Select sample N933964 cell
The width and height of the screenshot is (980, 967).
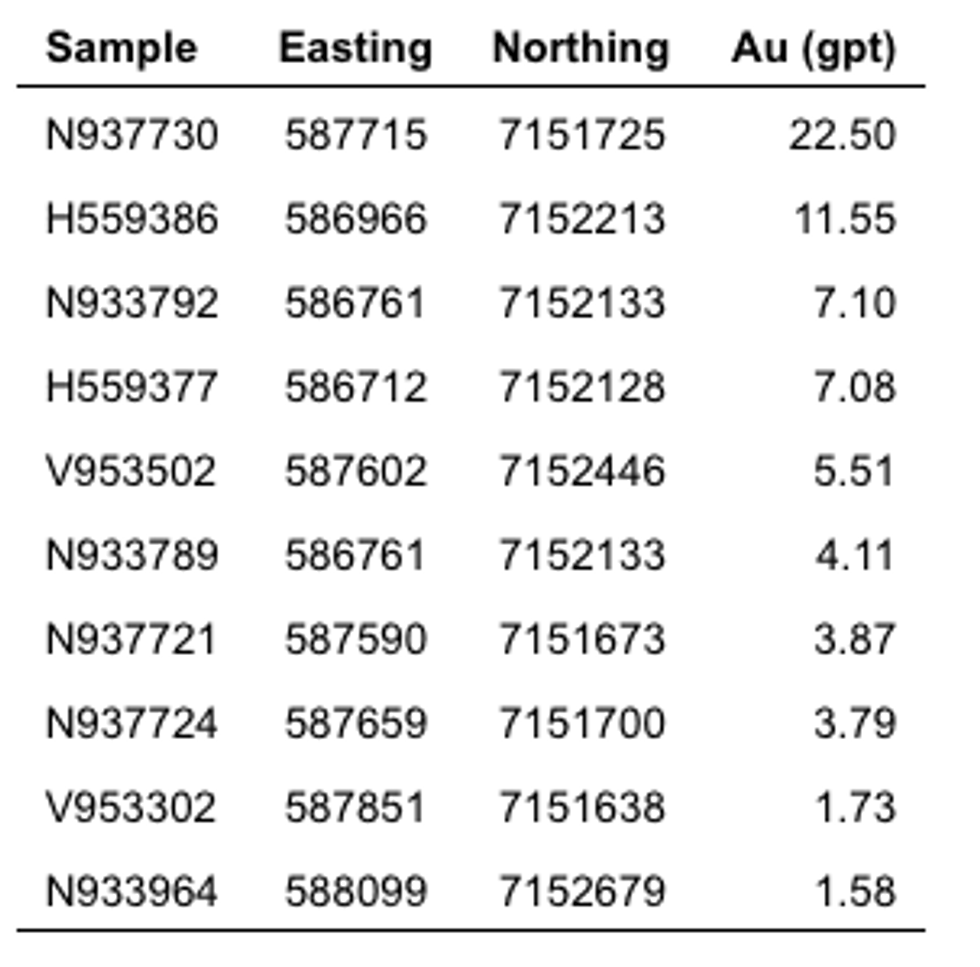131,891
